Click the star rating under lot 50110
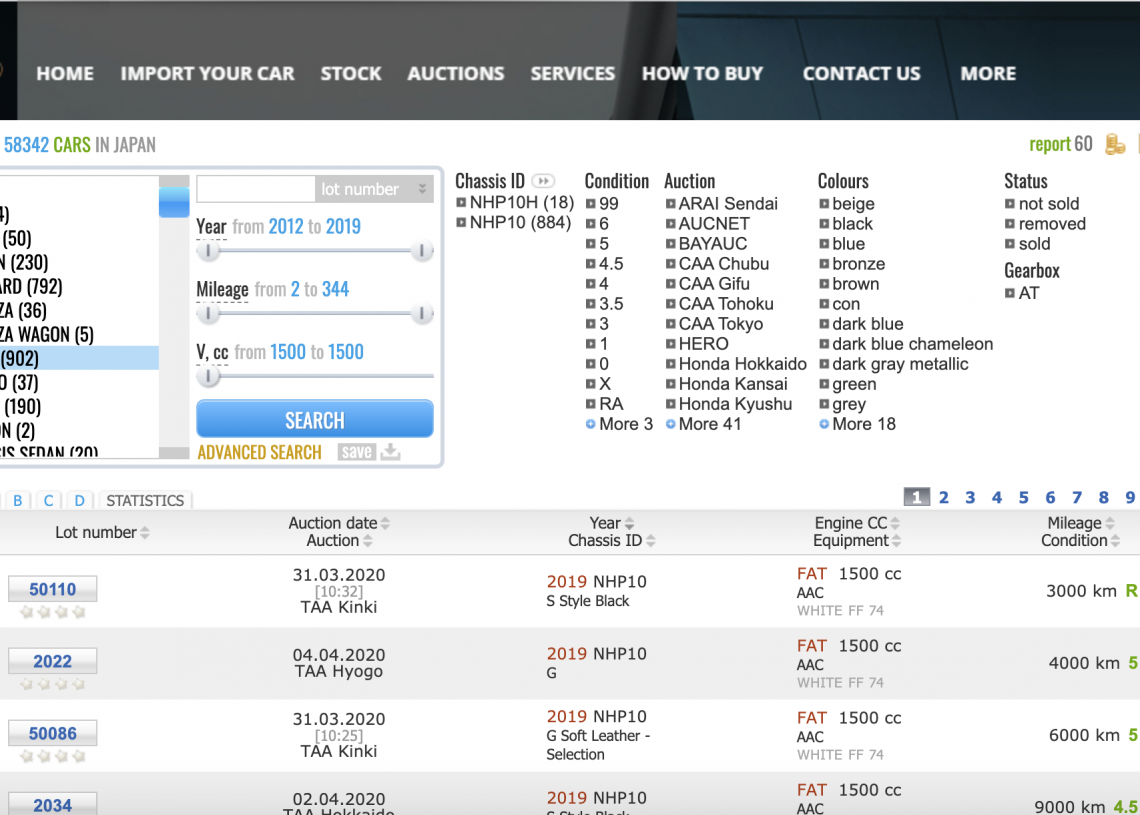1140x815 pixels. click(52, 612)
